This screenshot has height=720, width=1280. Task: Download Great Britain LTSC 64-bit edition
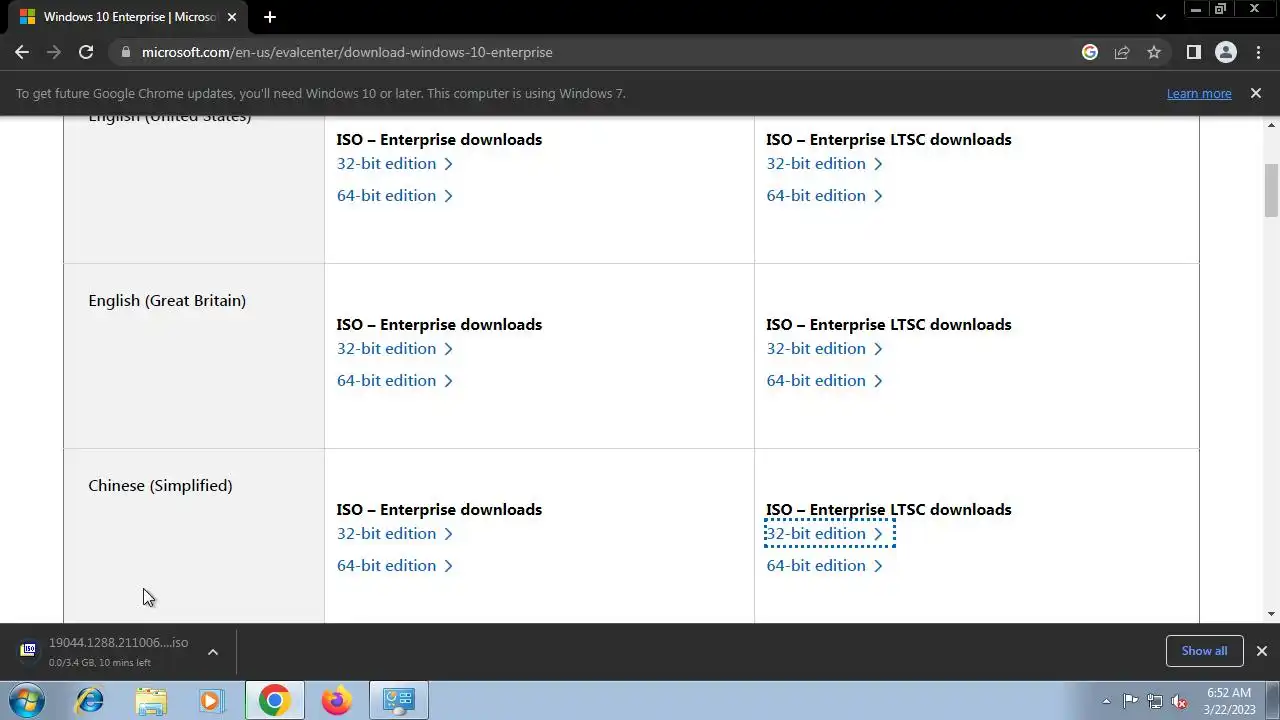pos(825,381)
